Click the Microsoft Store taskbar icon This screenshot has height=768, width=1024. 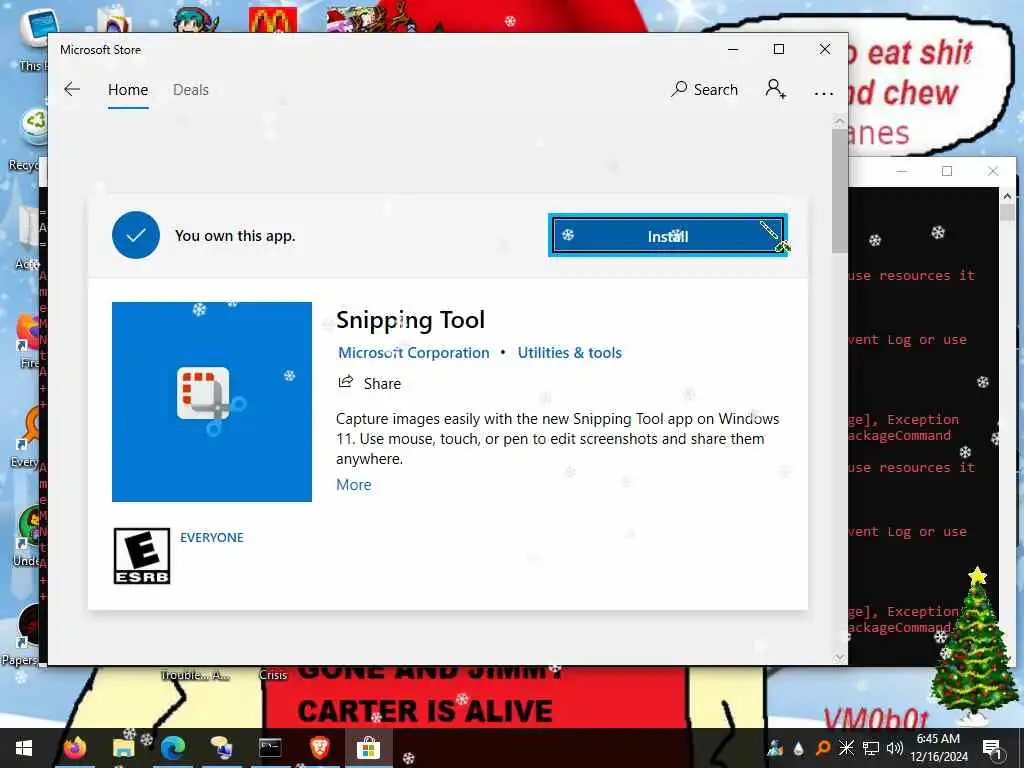pos(368,748)
